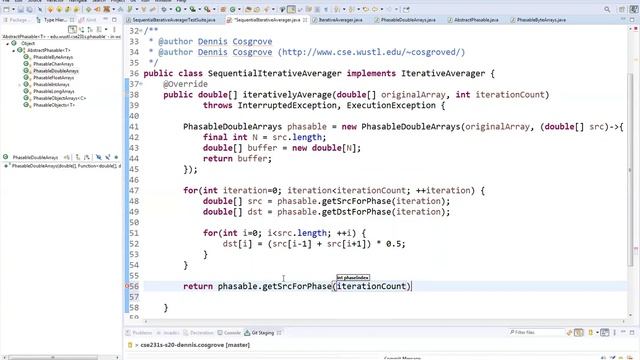Viewport: 640px width, 360px height.
Task: Select AbstractPhasable<T> hierarchy node
Action: point(44,50)
